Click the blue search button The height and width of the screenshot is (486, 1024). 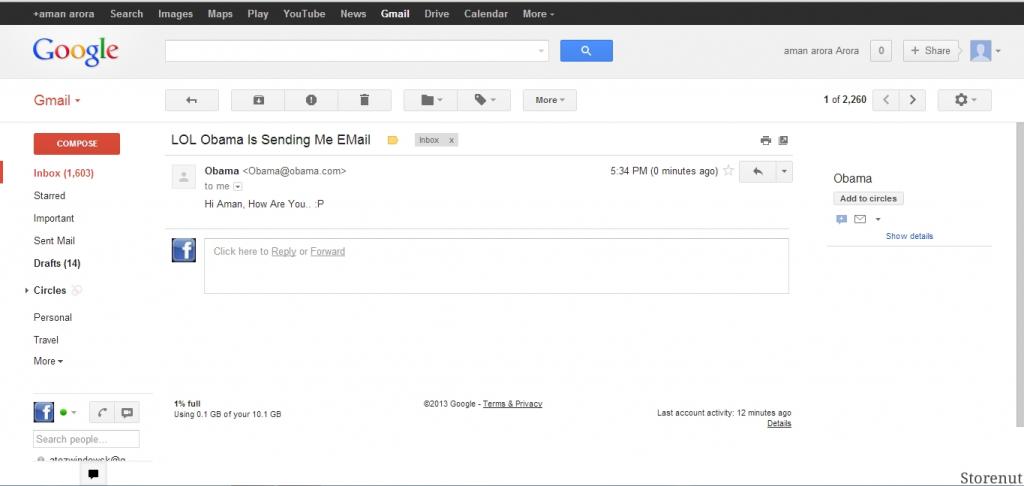click(x=586, y=51)
